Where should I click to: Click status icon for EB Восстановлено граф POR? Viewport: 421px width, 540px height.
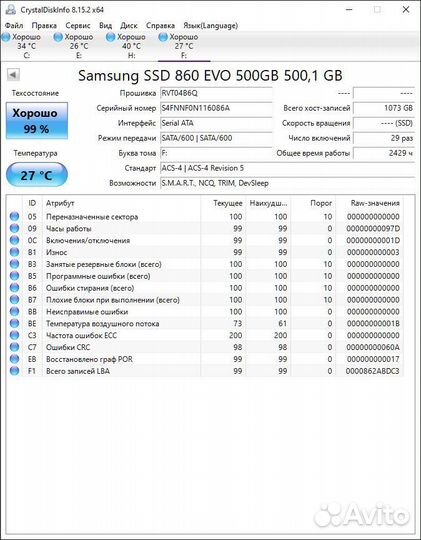14,359
